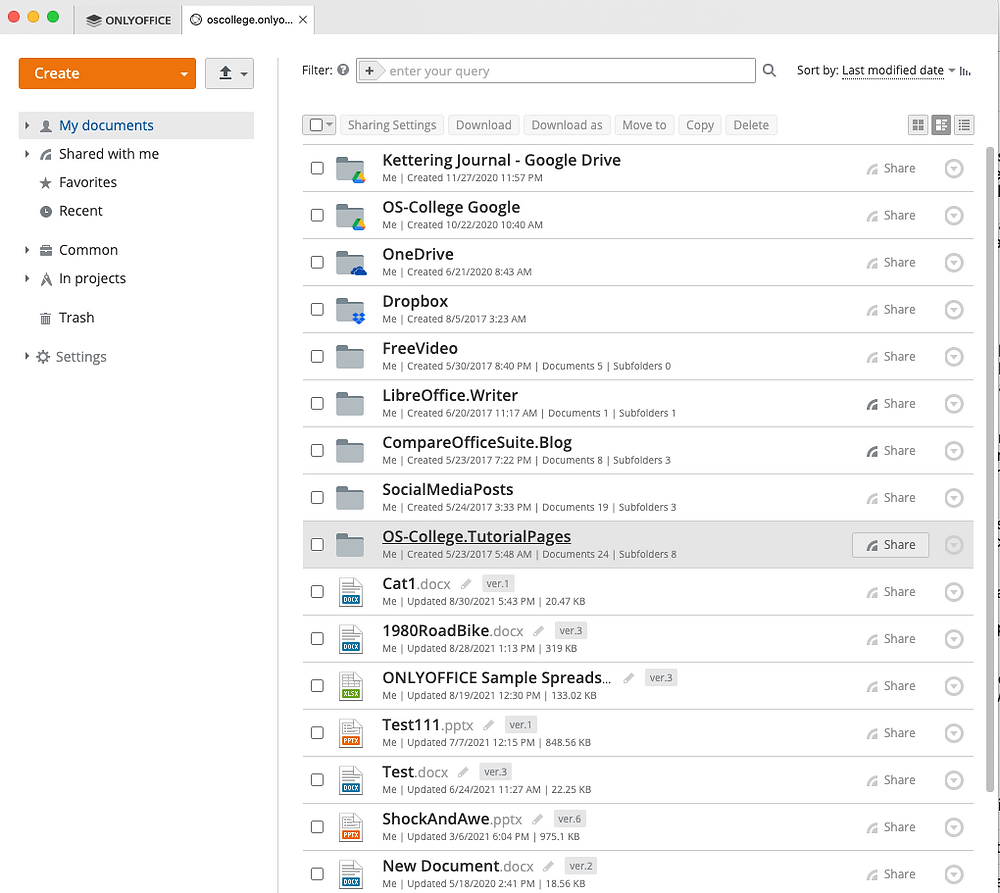The height and width of the screenshot is (893, 1000).
Task: Open the Trash section
Action: point(76,317)
